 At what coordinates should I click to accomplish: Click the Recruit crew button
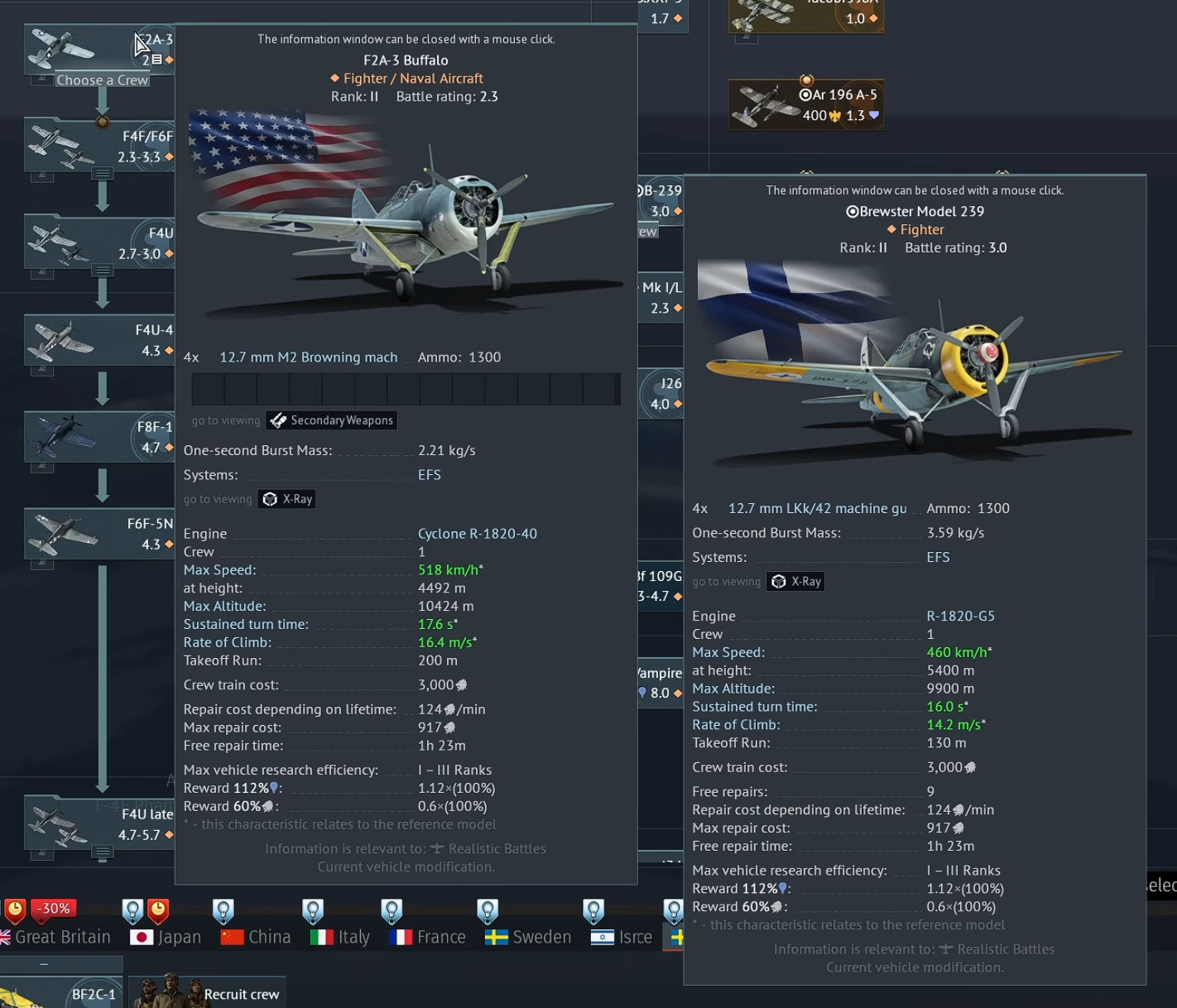(x=207, y=992)
